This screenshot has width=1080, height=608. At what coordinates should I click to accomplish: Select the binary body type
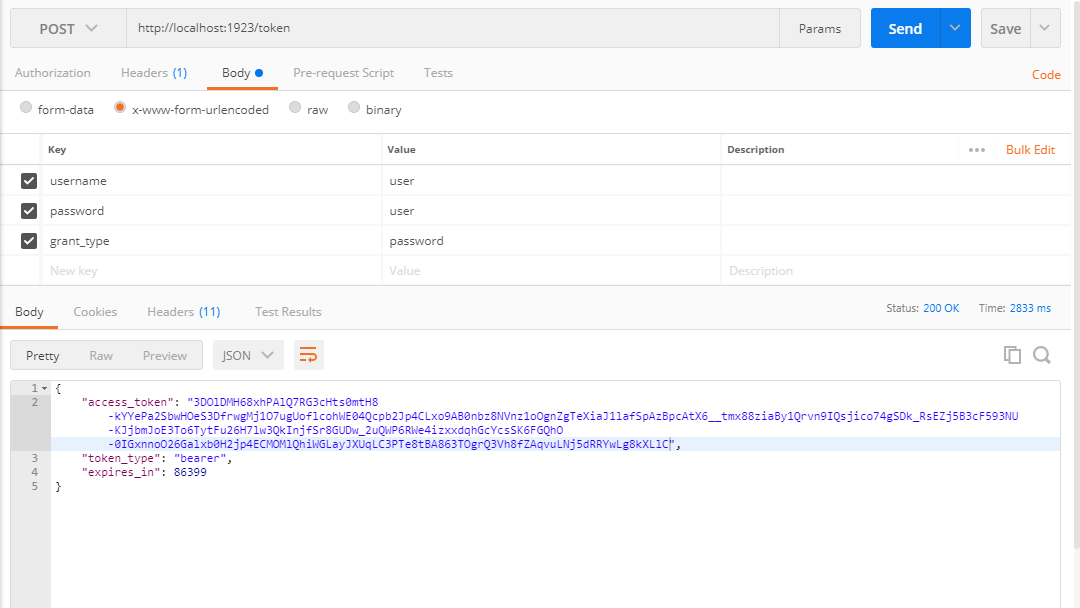354,107
